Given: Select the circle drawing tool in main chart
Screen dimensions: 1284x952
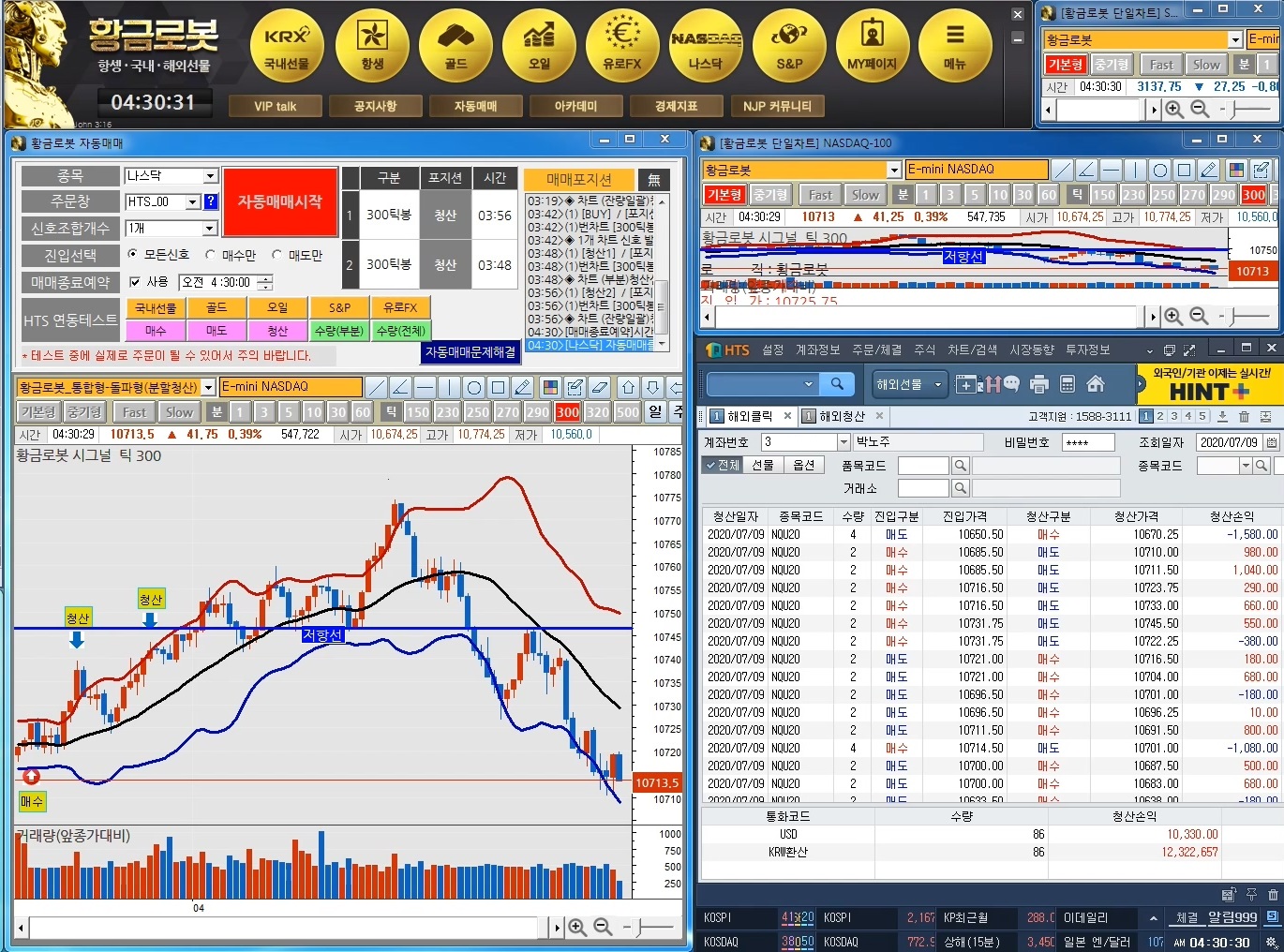Looking at the screenshot, I should click(473, 387).
